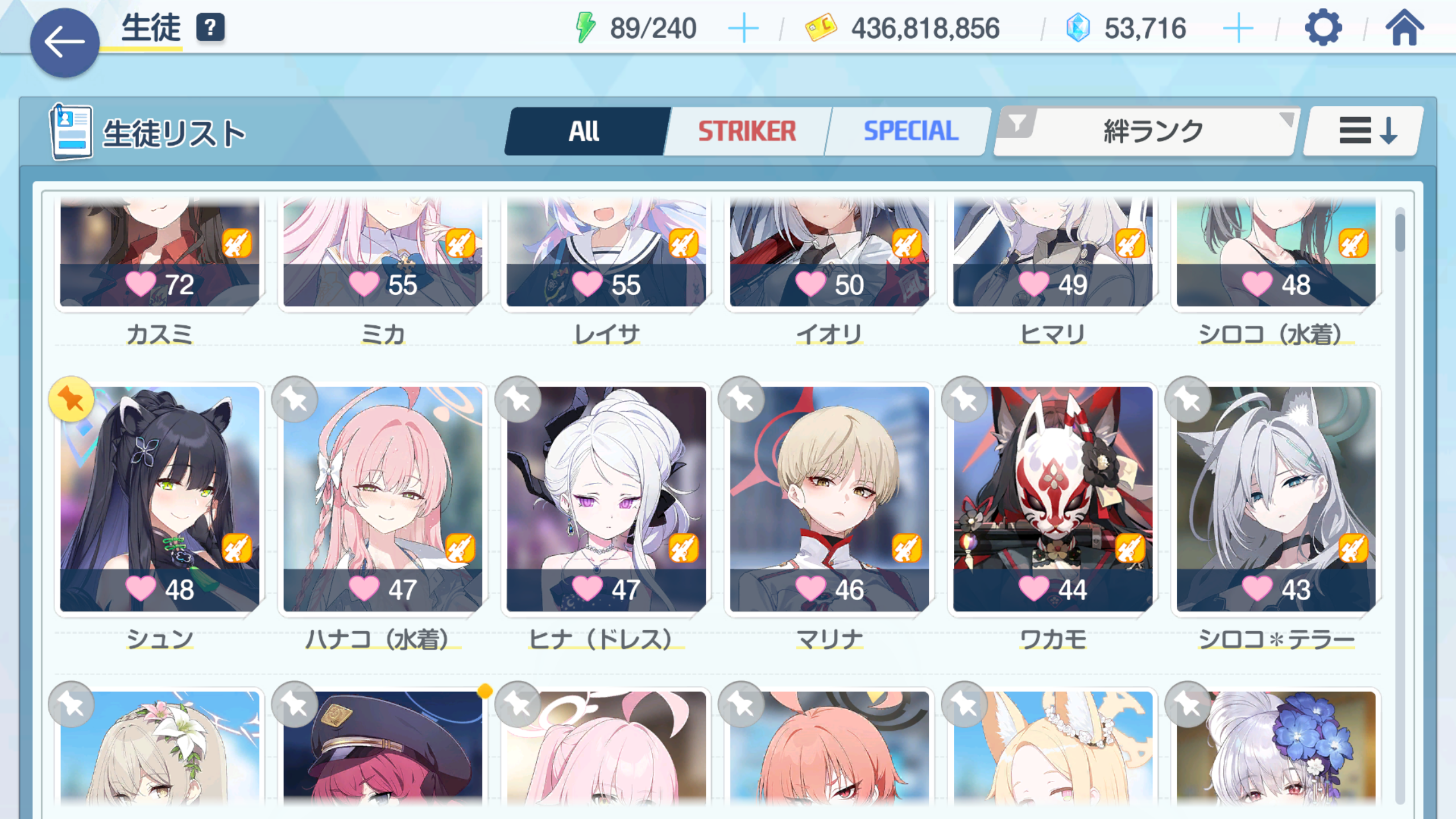Pin ハナコ (水着) to favorites
This screenshot has width=1456, height=819.
point(295,399)
